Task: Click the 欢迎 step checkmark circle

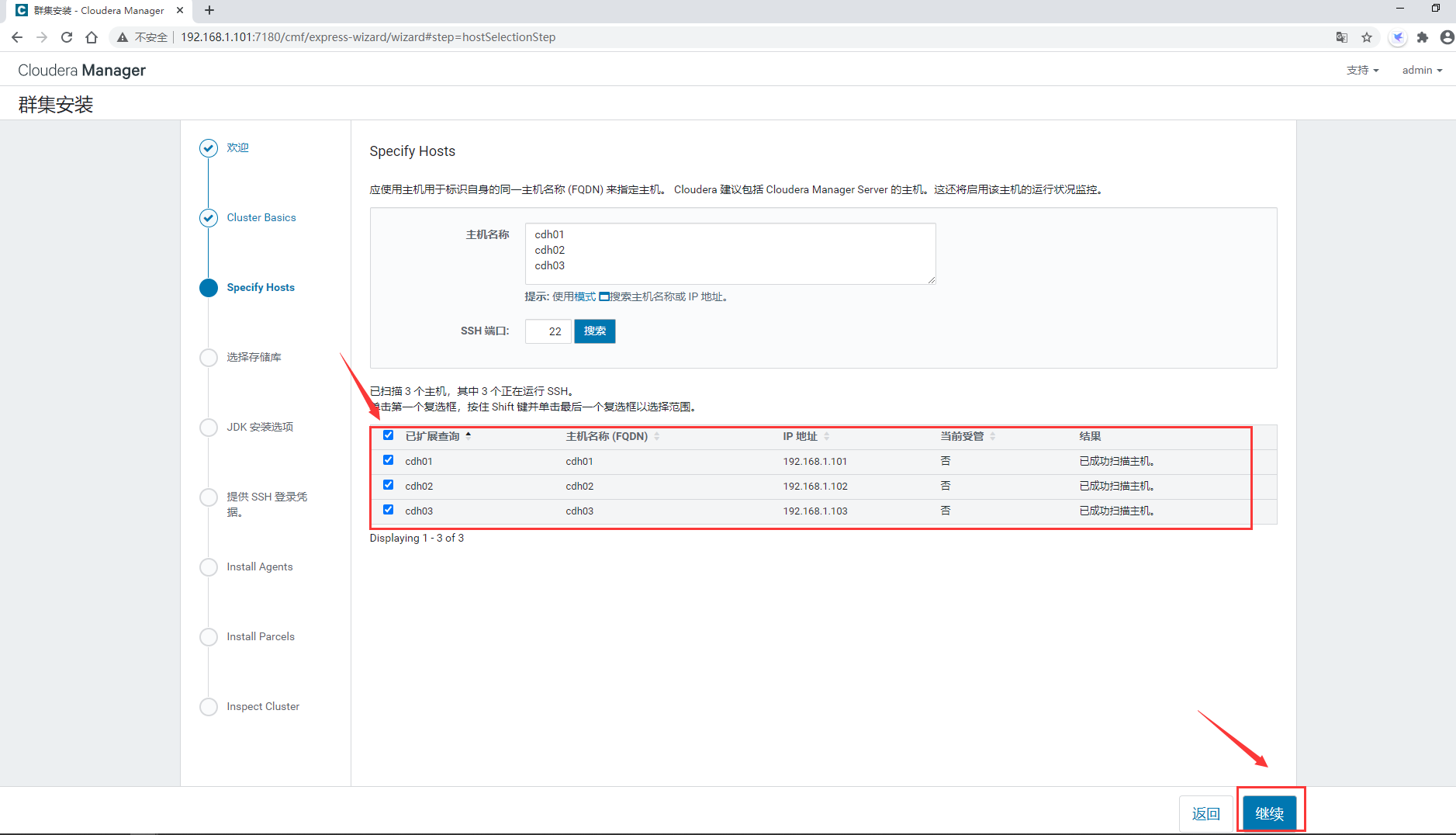Action: pos(209,147)
